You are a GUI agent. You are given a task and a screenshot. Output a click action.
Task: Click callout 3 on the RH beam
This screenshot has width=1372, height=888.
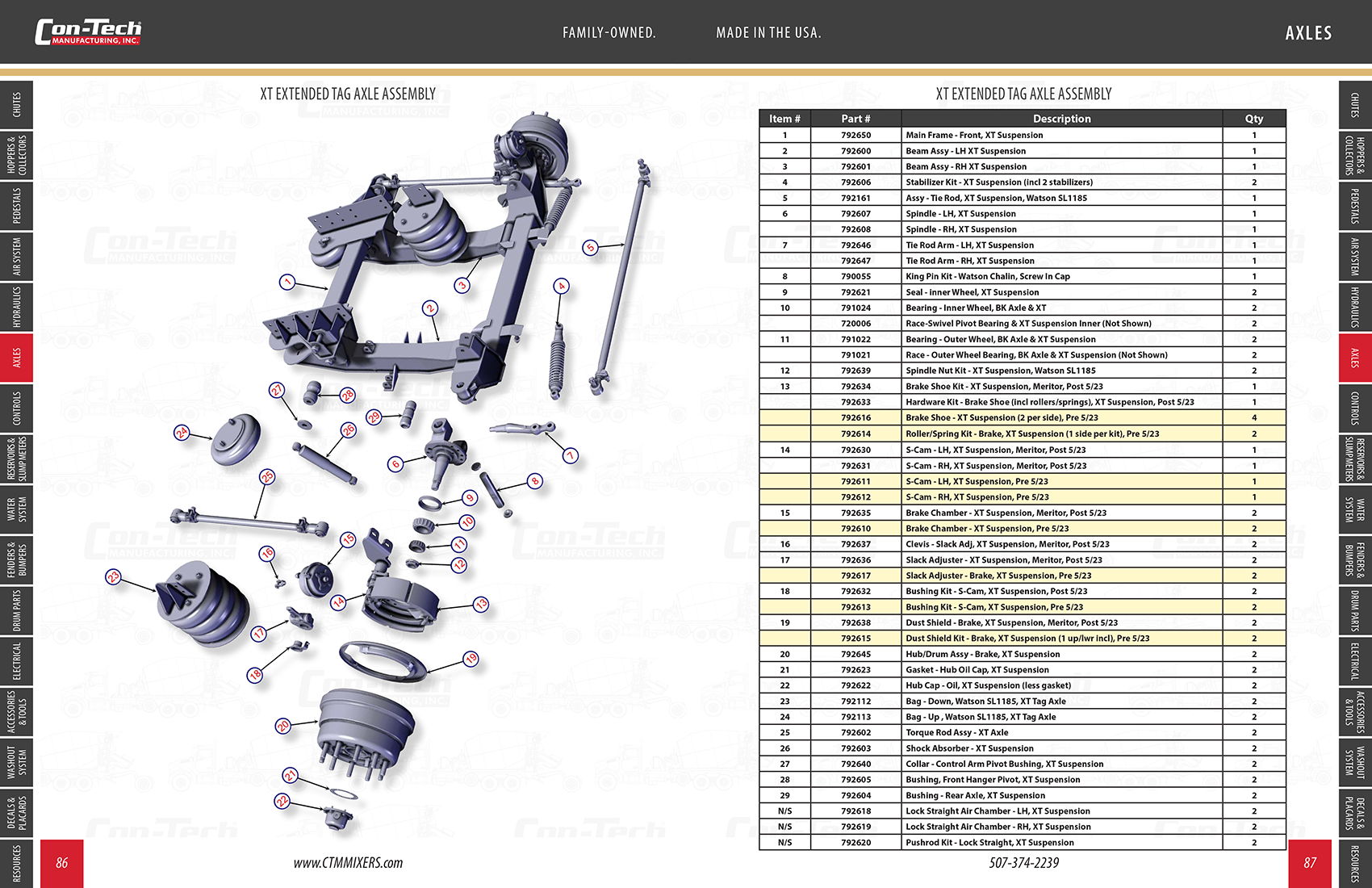462,285
